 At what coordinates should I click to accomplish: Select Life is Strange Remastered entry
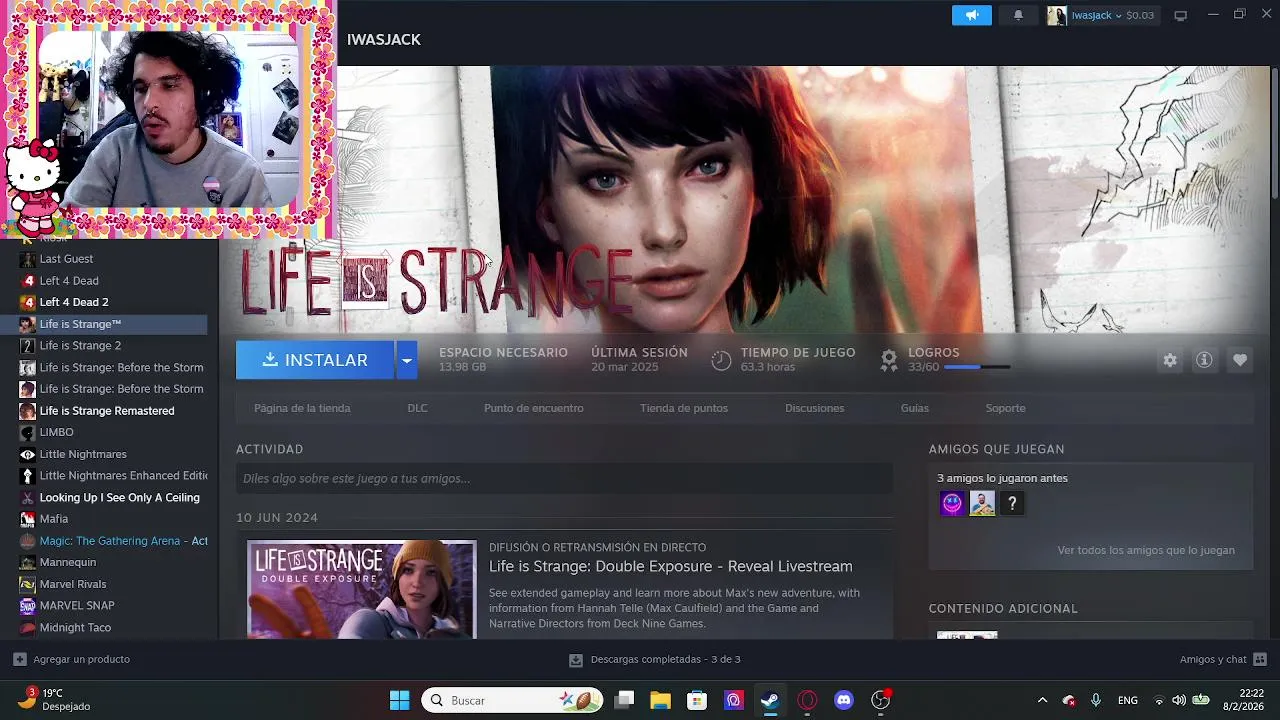click(109, 411)
